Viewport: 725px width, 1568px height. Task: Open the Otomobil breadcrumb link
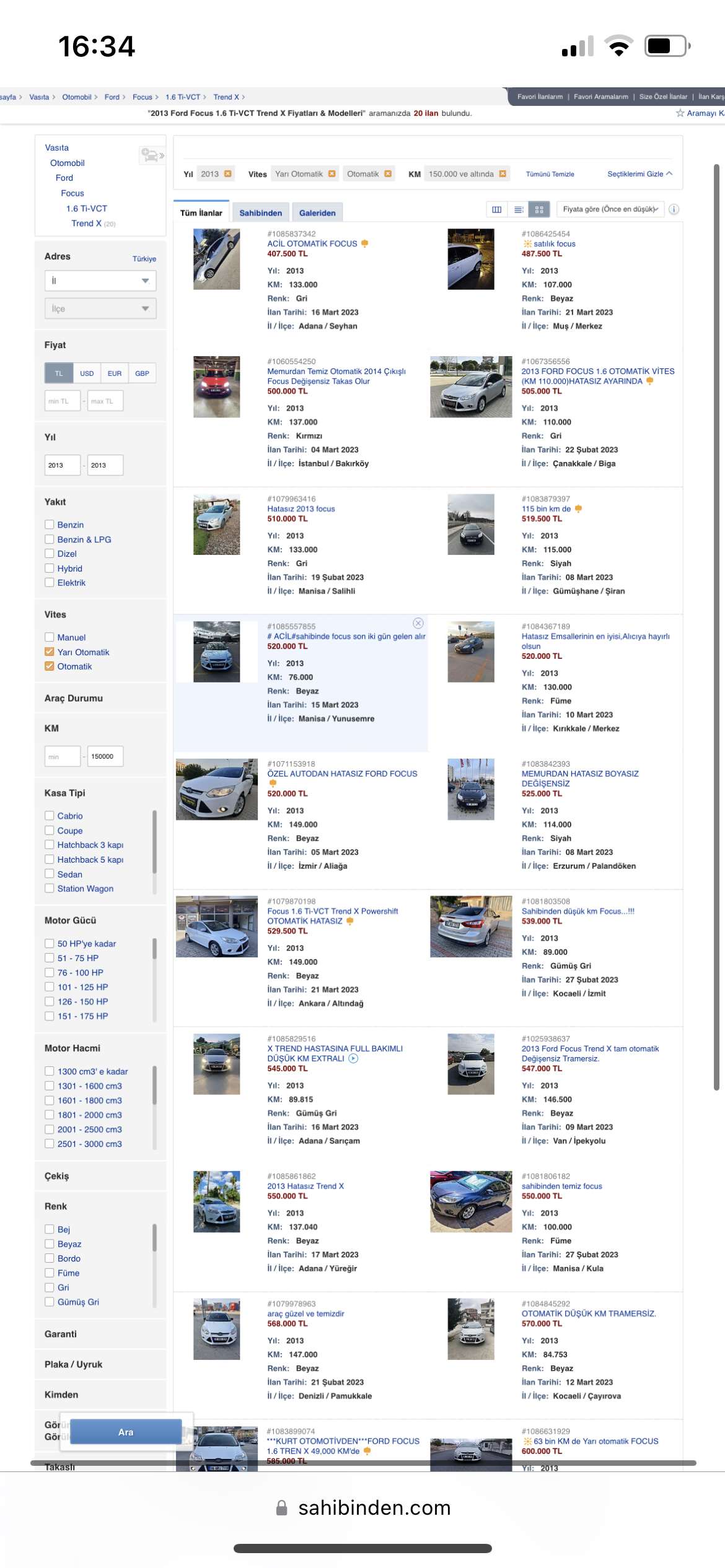[x=77, y=97]
